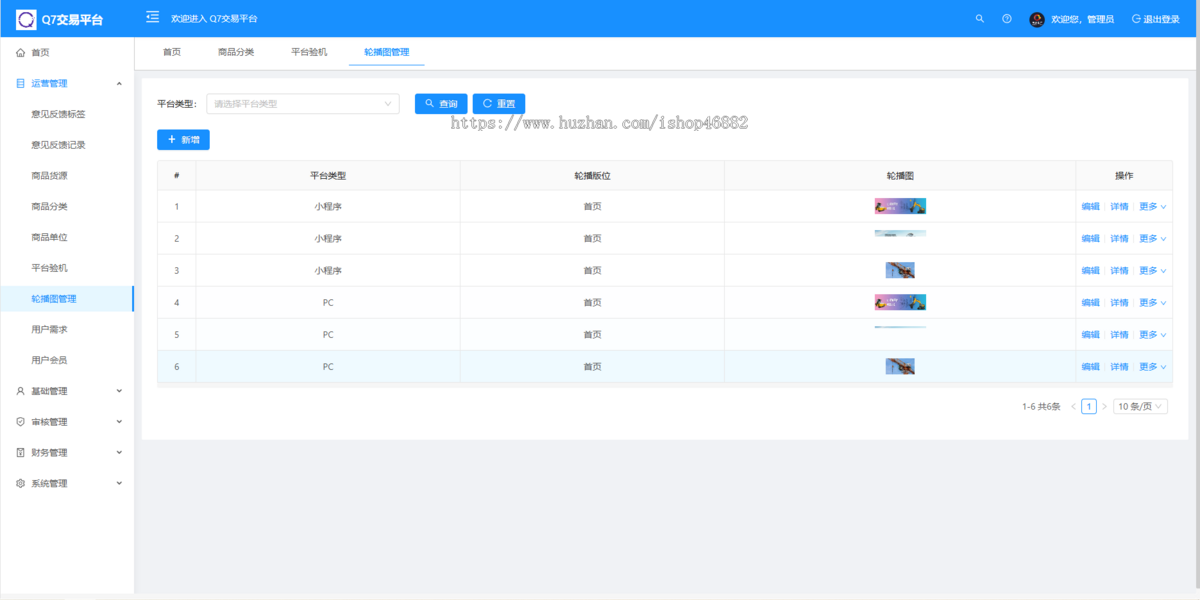This screenshot has width=1200, height=600.
Task: Click the Q7交易平台 logo icon
Action: point(25,19)
